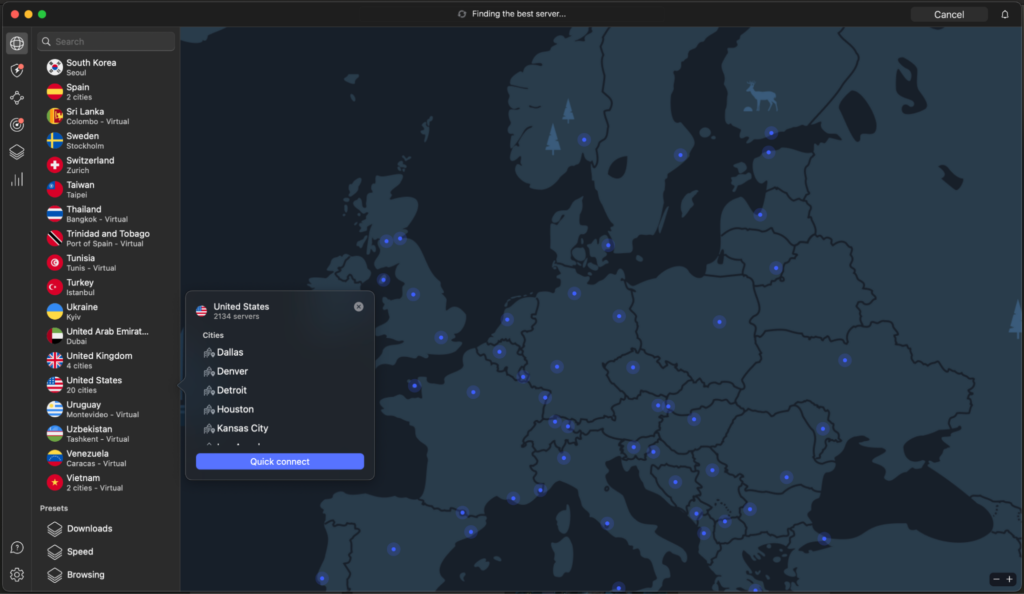Click Quick connect in United States popup
This screenshot has height=594, width=1024.
(x=280, y=461)
